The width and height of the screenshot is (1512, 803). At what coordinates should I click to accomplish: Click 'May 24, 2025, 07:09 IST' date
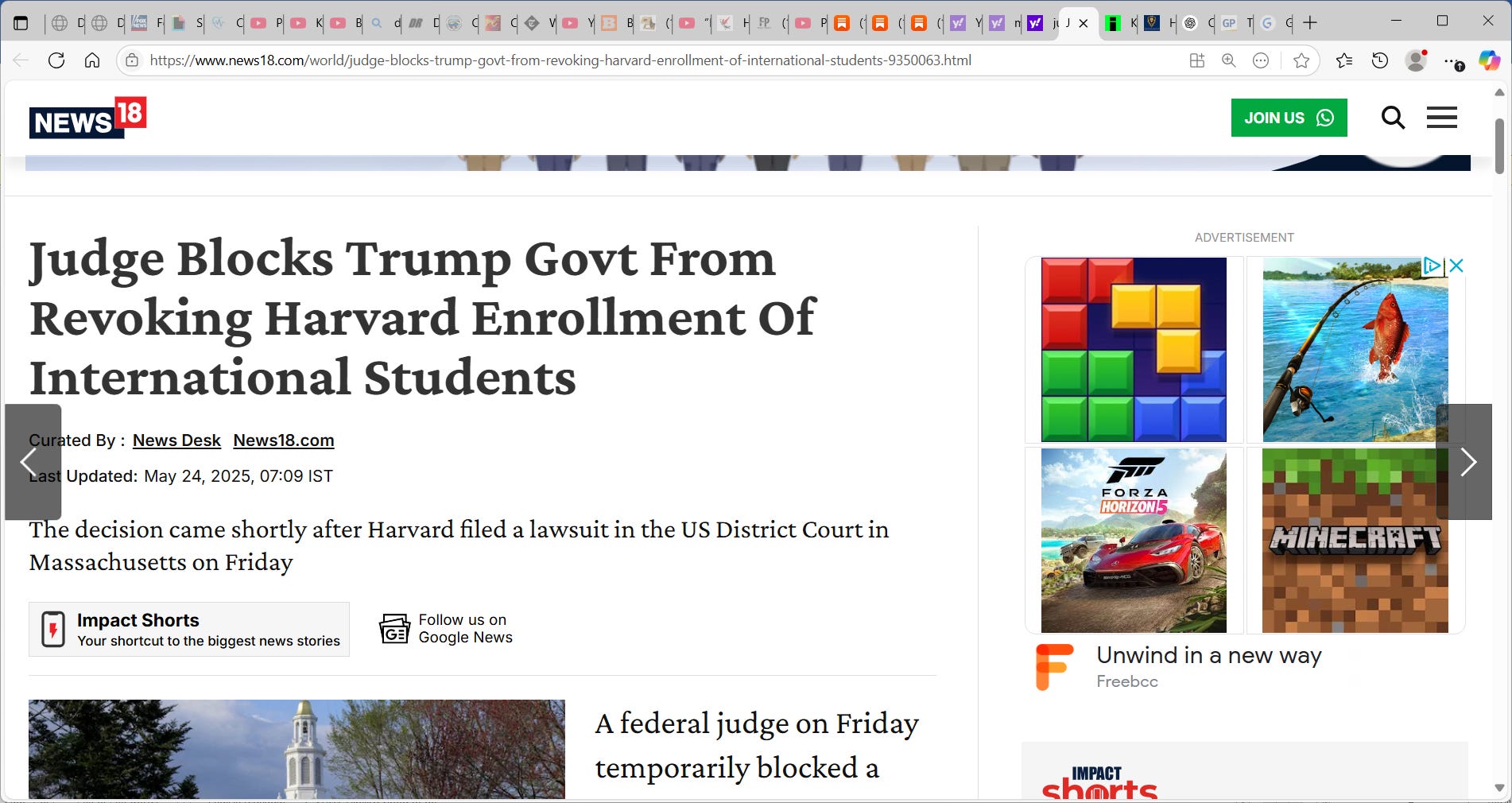pyautogui.click(x=238, y=476)
